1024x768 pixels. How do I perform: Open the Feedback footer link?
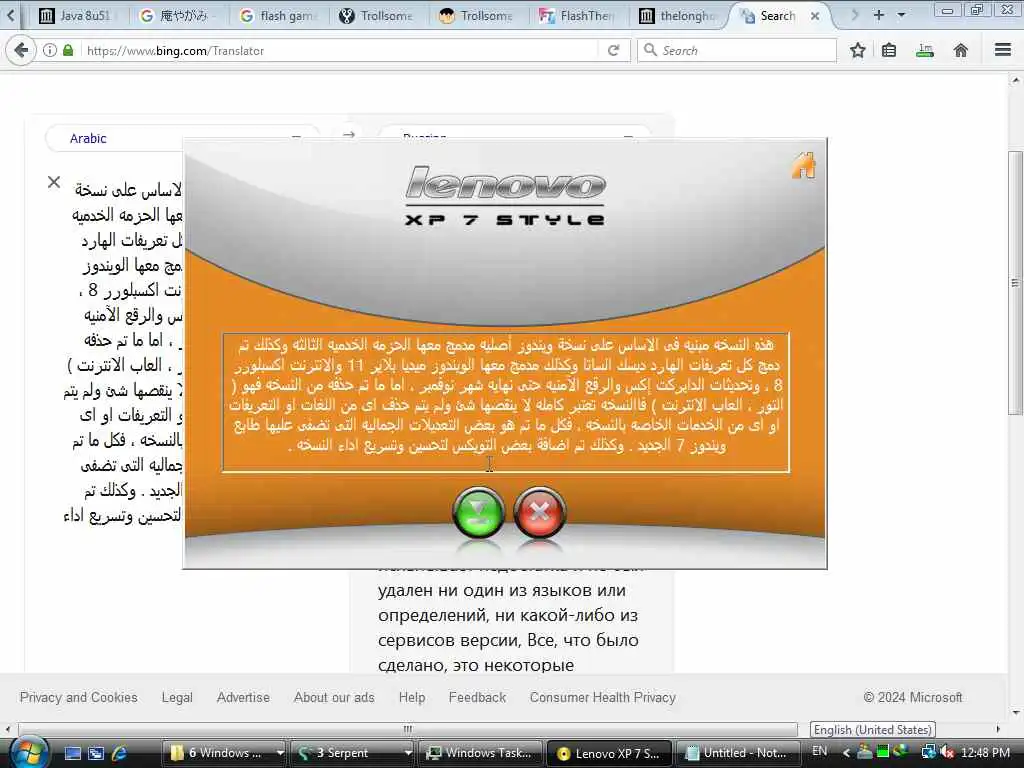477,697
